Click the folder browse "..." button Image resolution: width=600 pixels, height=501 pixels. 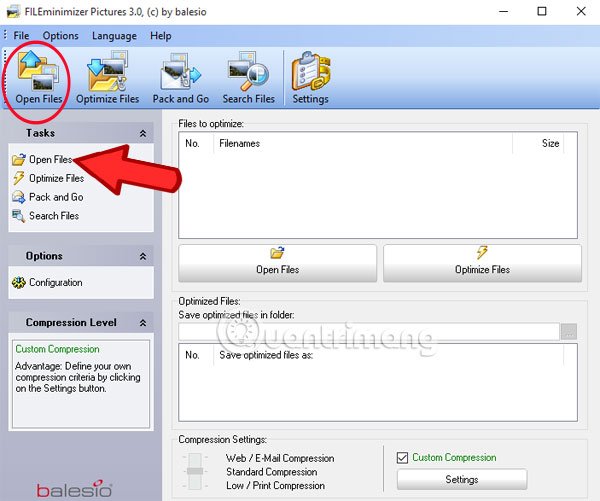569,331
